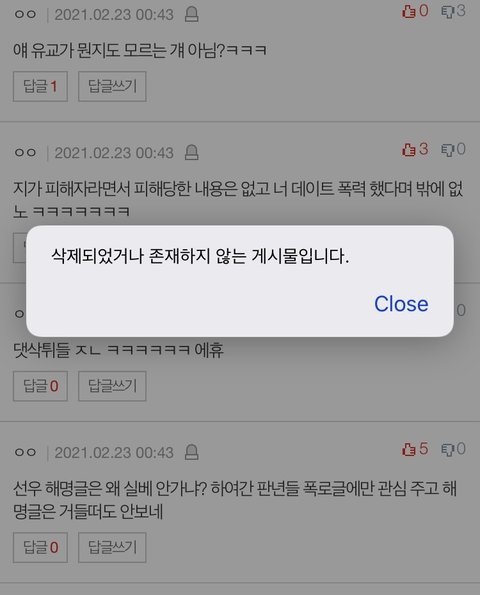Tap the ㅇㅇ author of the second comment

click(x=25, y=153)
